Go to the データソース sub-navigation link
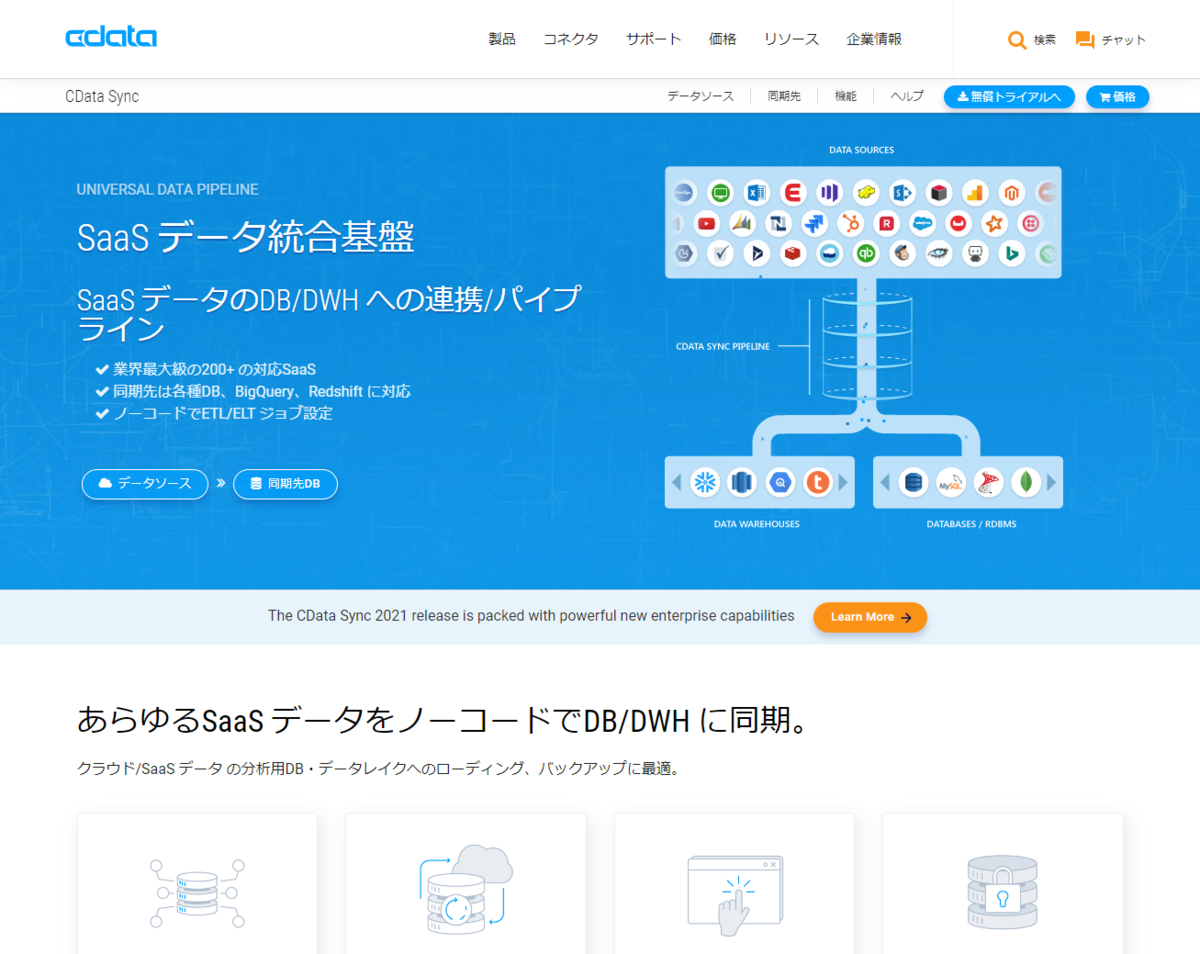Image resolution: width=1200 pixels, height=954 pixels. (701, 96)
